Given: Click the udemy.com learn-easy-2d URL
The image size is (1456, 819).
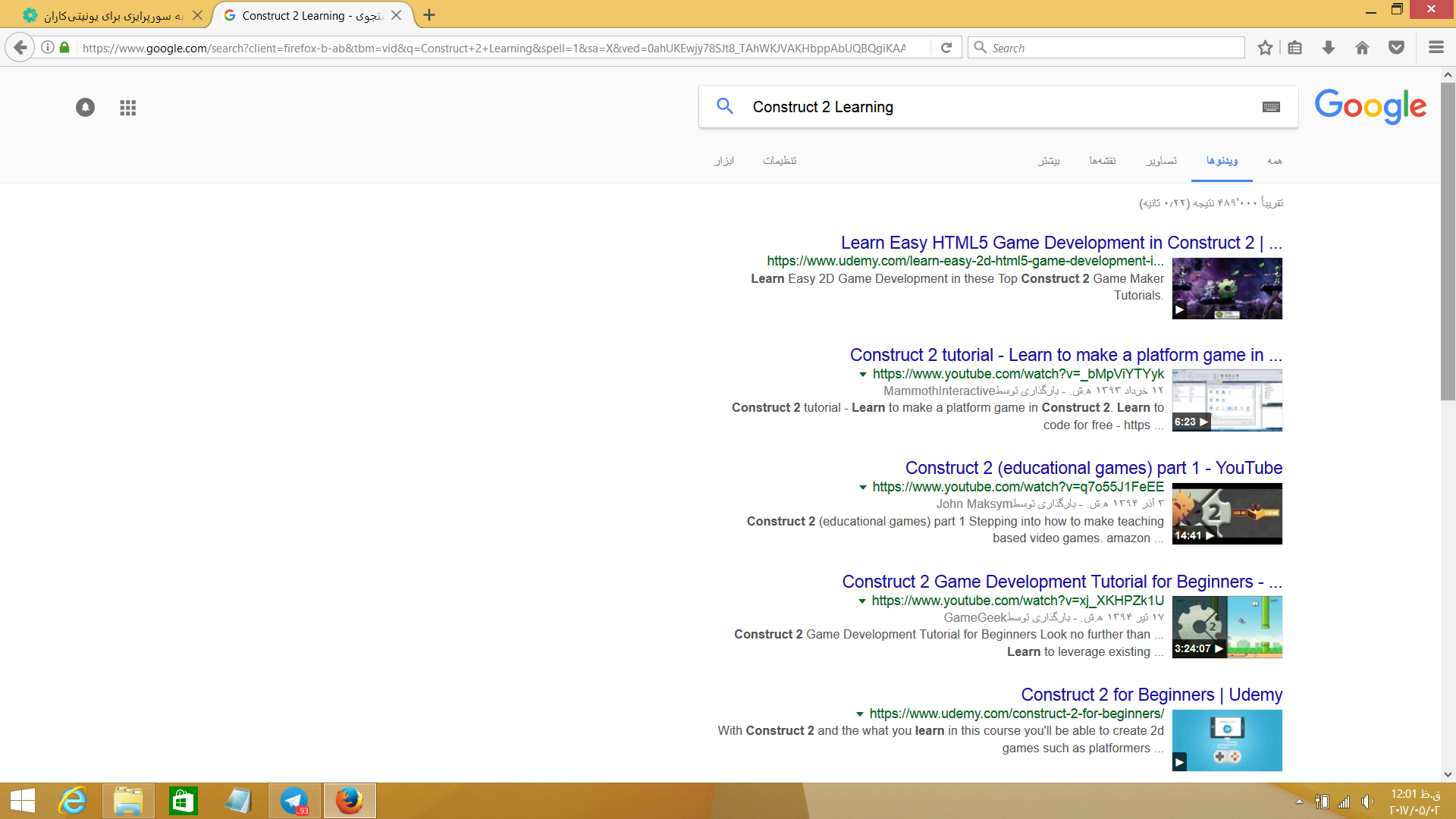Looking at the screenshot, I should (965, 261).
